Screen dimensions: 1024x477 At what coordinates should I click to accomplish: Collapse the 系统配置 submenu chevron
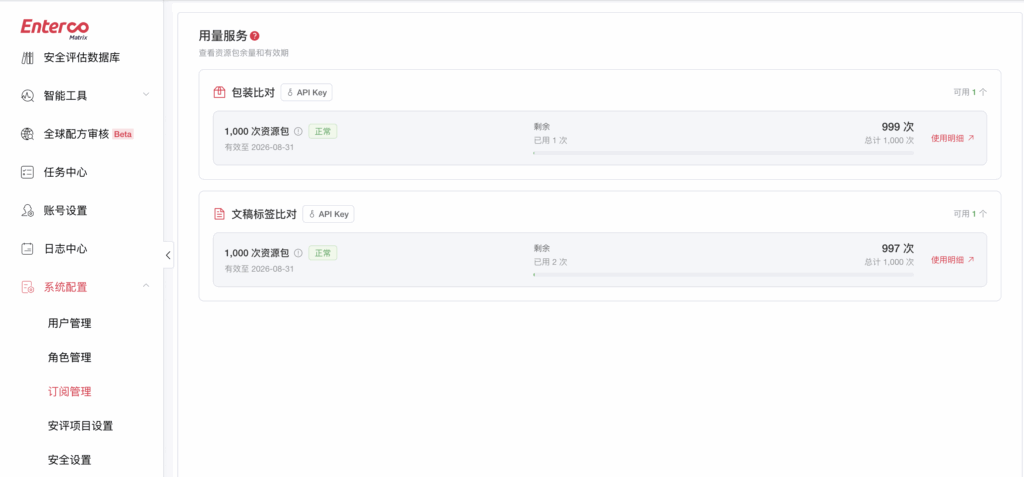point(146,286)
